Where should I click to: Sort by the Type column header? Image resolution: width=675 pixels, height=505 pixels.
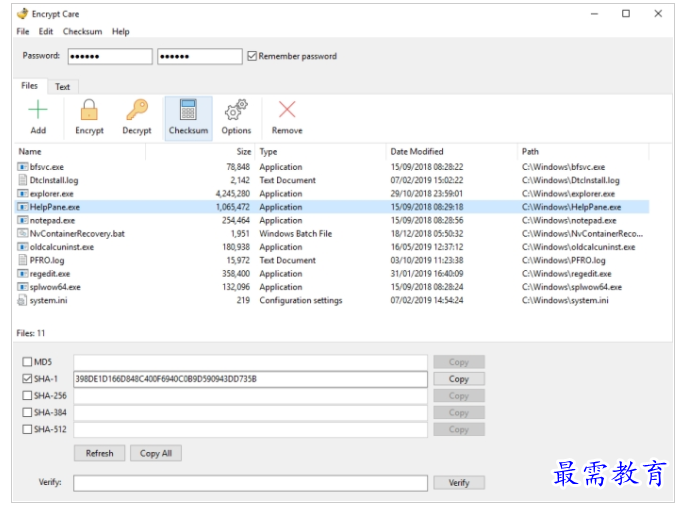click(x=320, y=152)
